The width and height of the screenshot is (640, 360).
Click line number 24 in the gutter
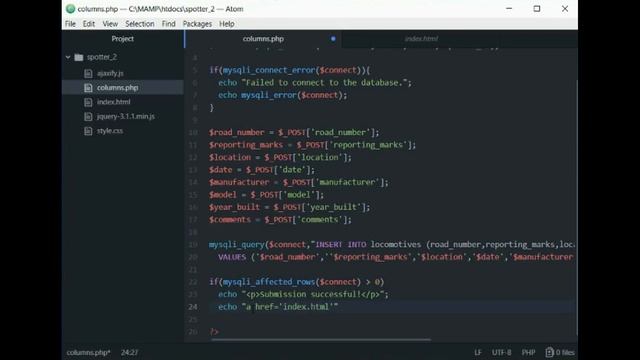pyautogui.click(x=193, y=307)
